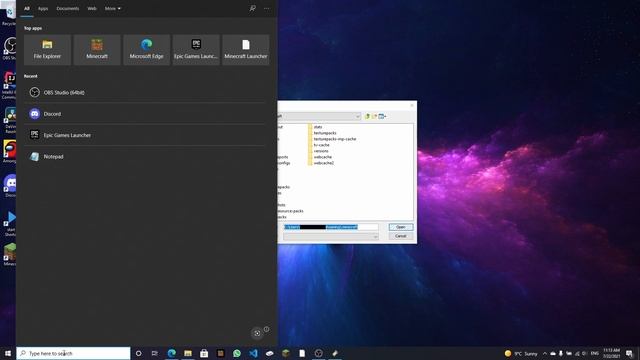Click Create New Folder icon in file dialog
Viewport: 640px width, 360px height.
[x=374, y=116]
